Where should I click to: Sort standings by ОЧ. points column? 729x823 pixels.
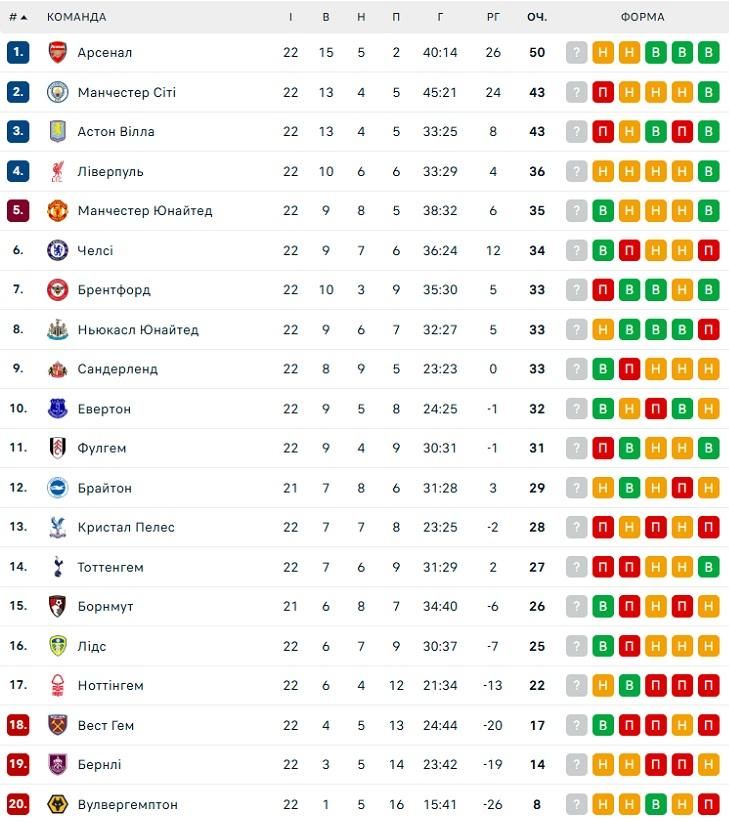(x=537, y=17)
